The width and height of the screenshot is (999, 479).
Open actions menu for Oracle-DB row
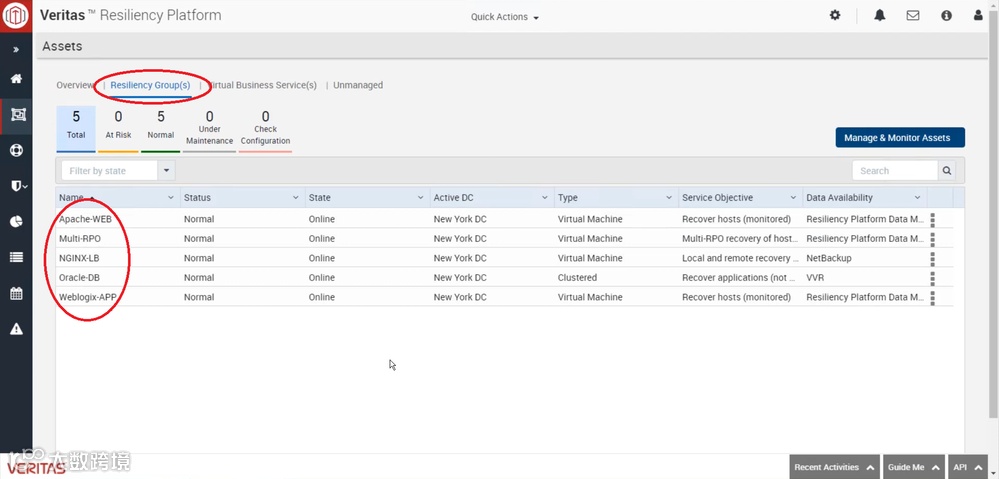tap(933, 278)
